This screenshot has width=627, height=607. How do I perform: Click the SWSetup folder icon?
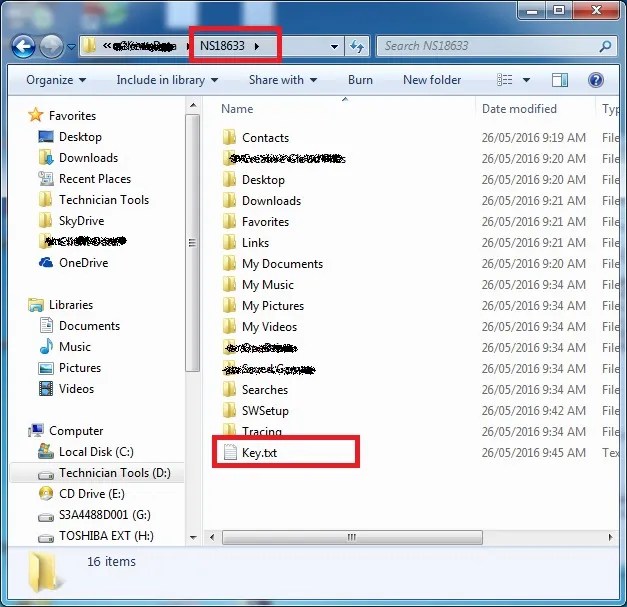point(229,410)
